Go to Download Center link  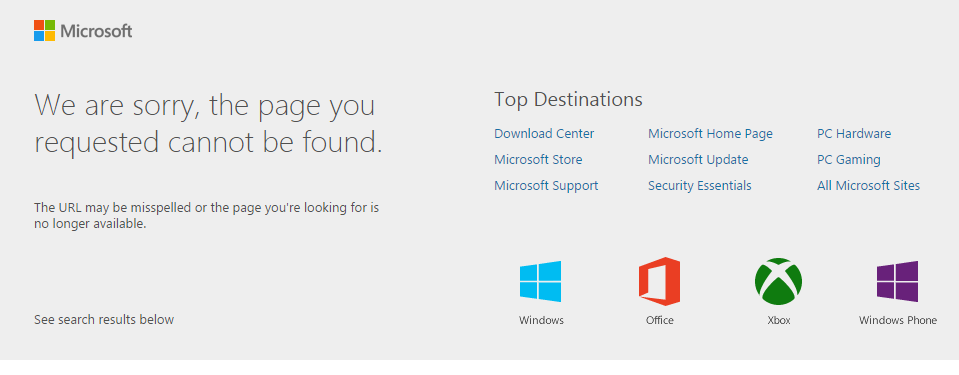544,133
